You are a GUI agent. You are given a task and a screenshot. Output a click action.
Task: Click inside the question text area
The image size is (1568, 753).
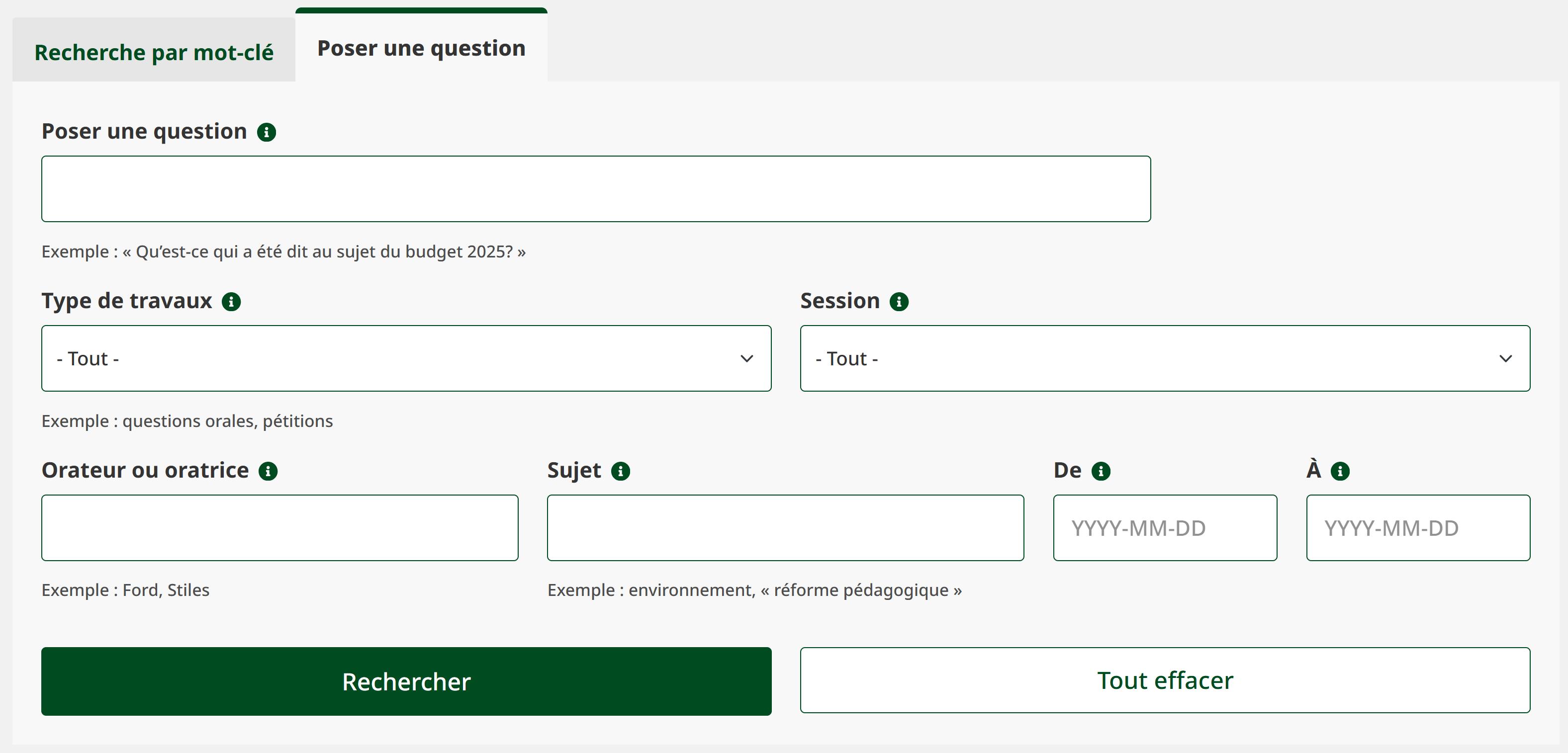tap(596, 188)
